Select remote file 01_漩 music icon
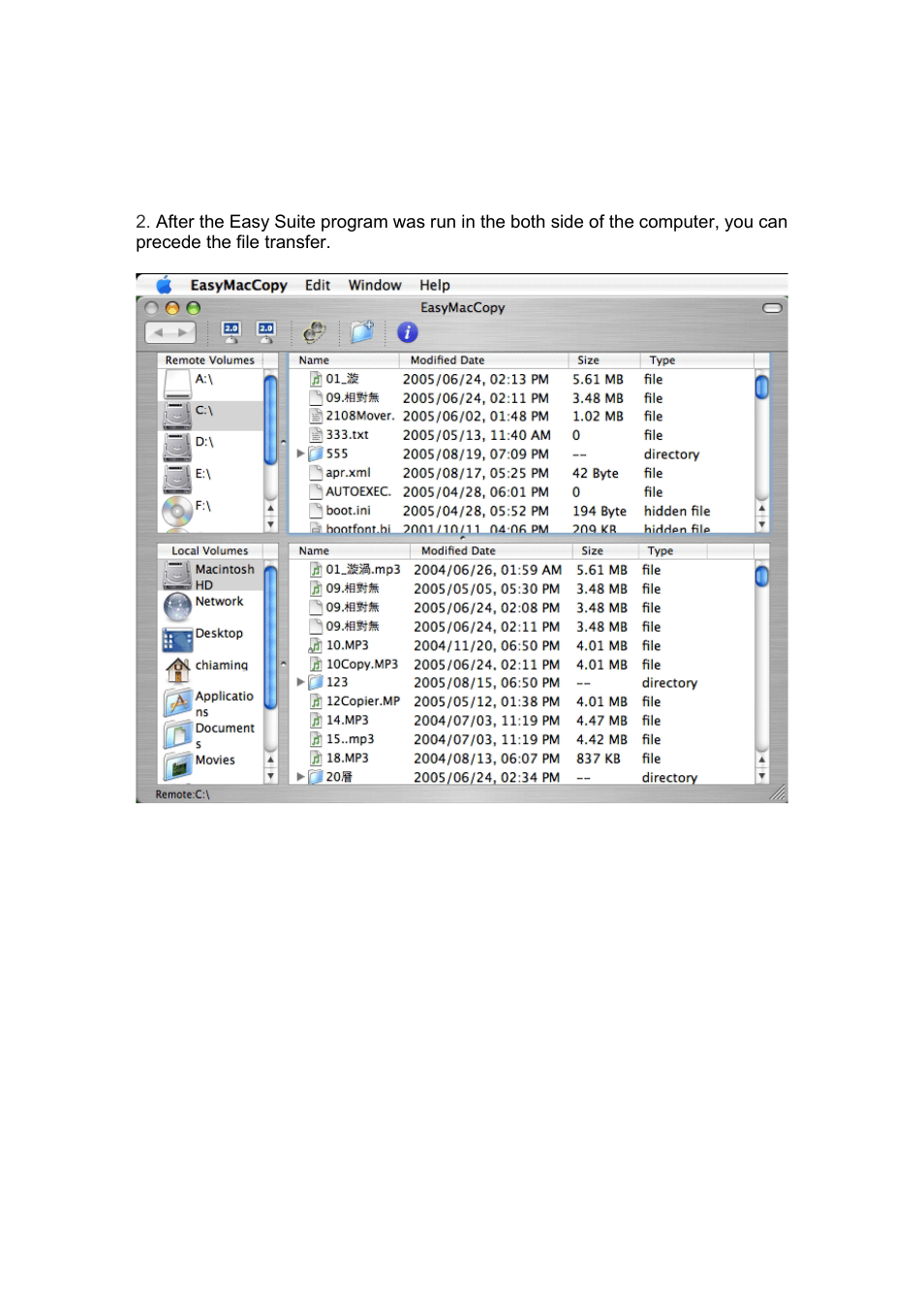The image size is (924, 1308). (x=316, y=379)
